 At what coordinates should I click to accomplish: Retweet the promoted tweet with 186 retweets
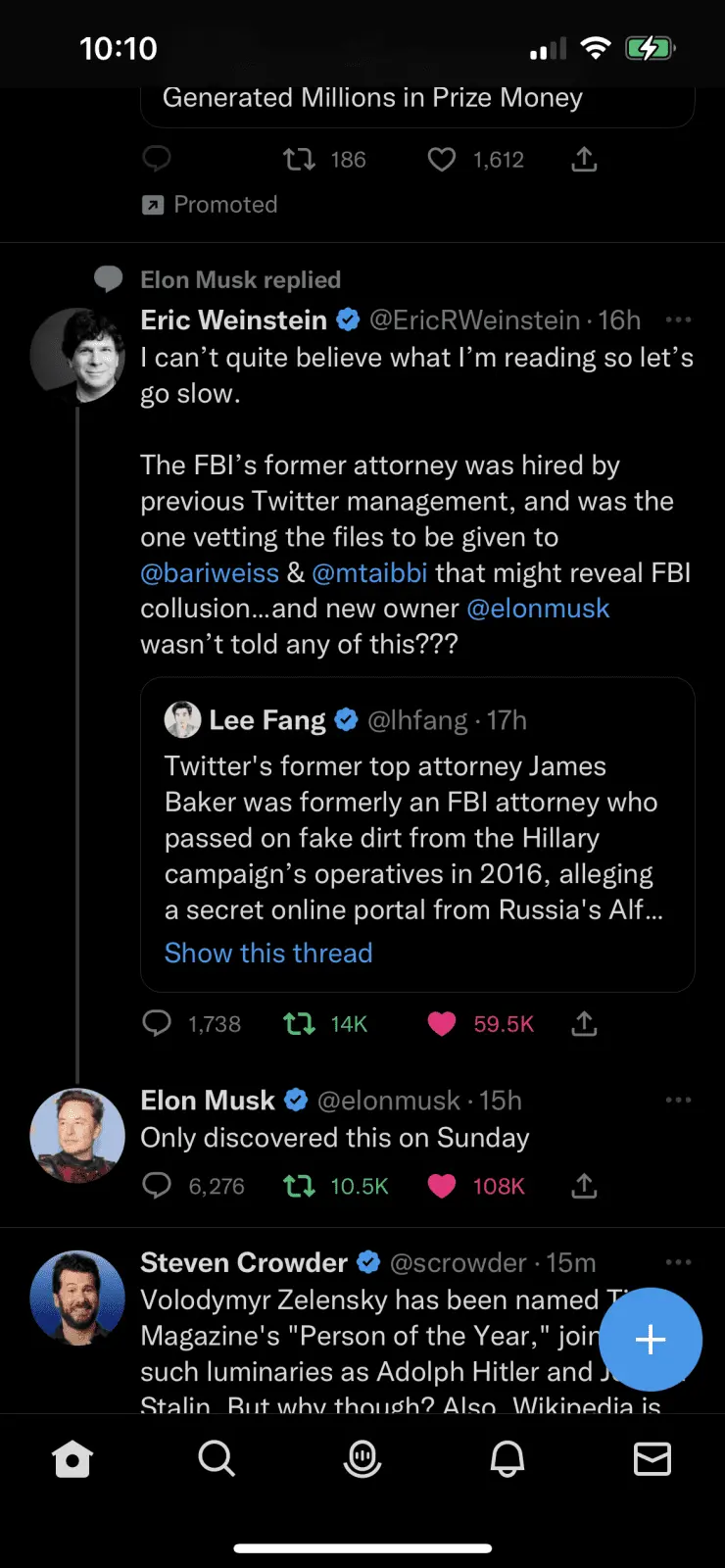pos(299,159)
